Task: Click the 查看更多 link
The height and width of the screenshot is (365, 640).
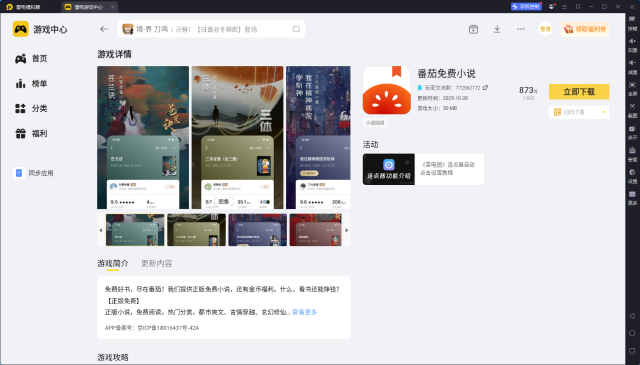Action: (304, 312)
